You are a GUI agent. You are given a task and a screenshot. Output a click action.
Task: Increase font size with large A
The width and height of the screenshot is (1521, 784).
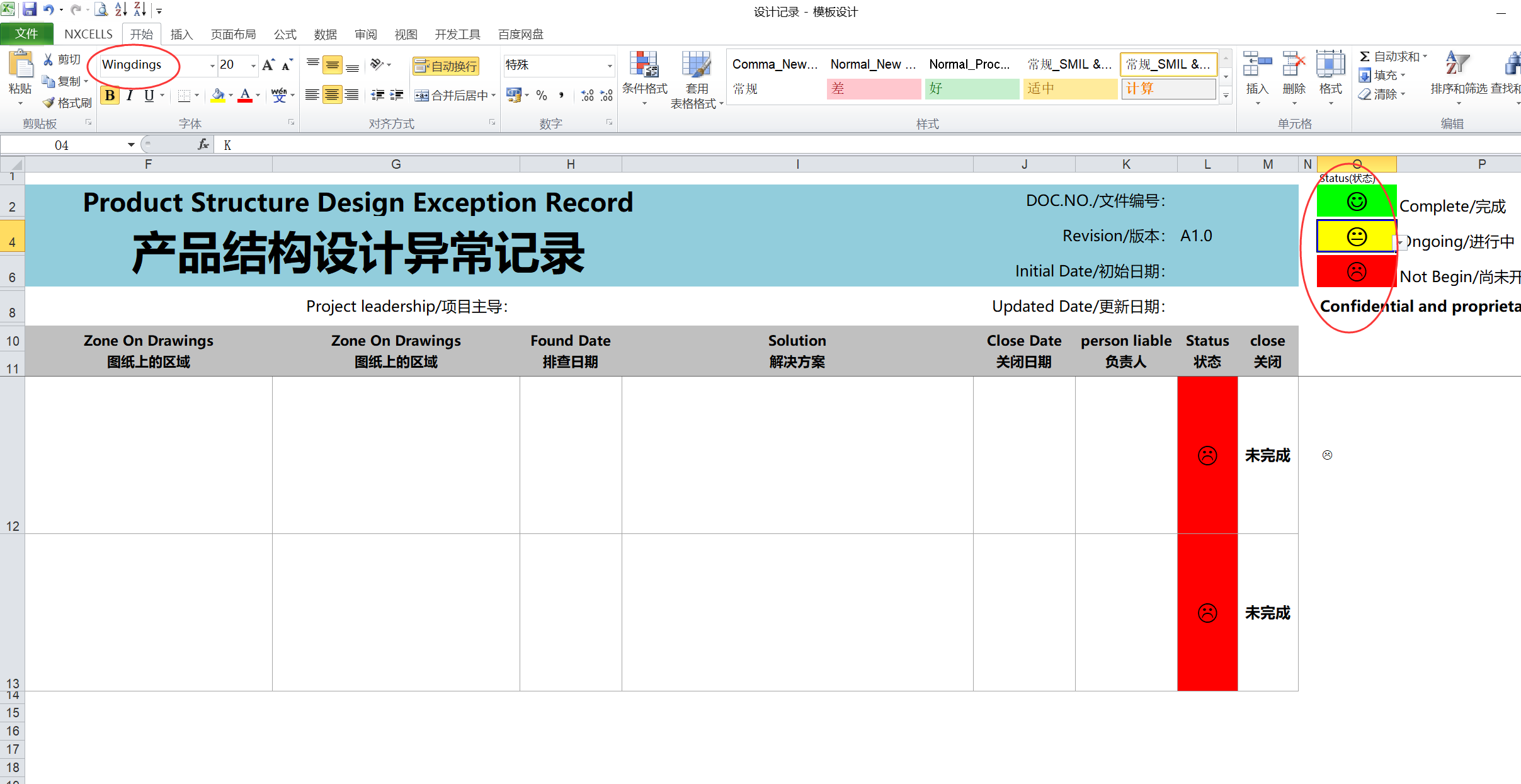[268, 64]
